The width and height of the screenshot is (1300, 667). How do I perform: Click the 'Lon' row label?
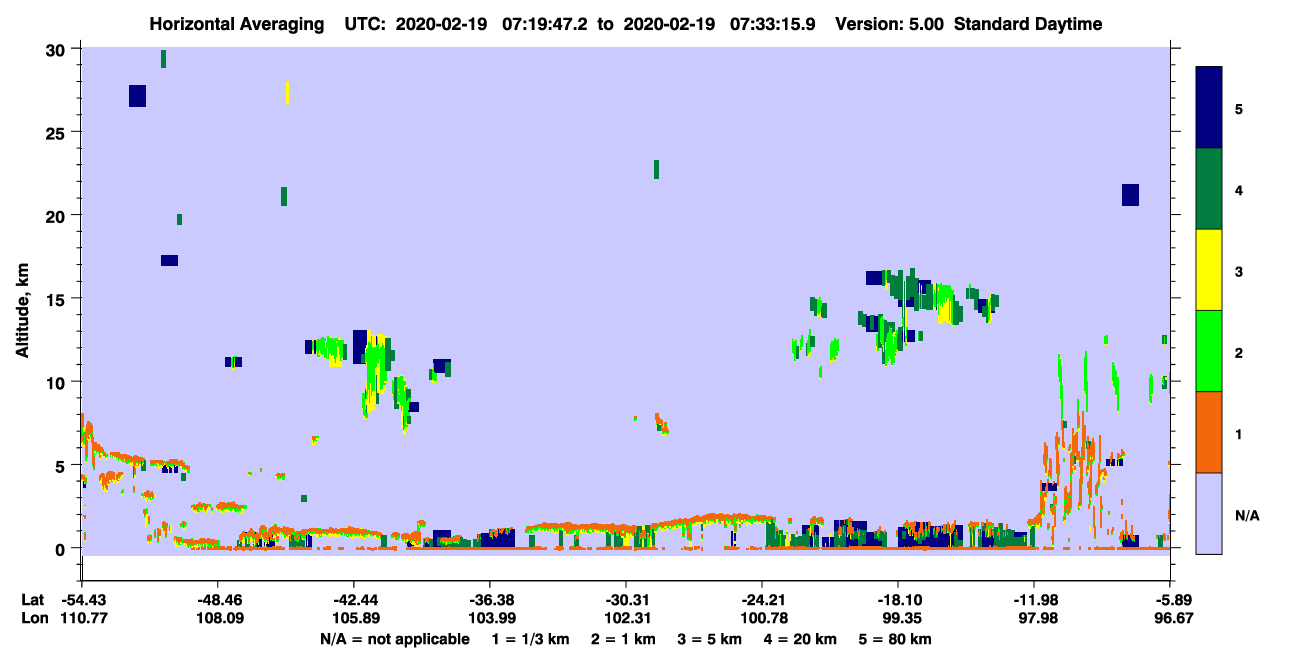34,619
